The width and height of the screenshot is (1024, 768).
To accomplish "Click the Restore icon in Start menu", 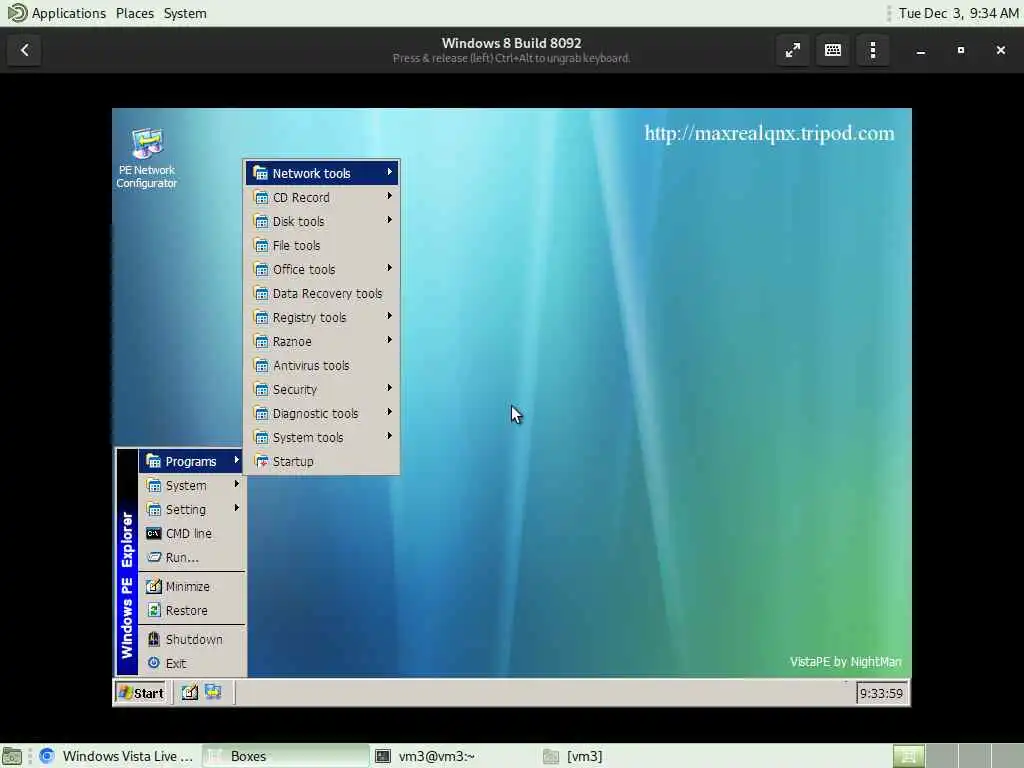I will [x=153, y=611].
